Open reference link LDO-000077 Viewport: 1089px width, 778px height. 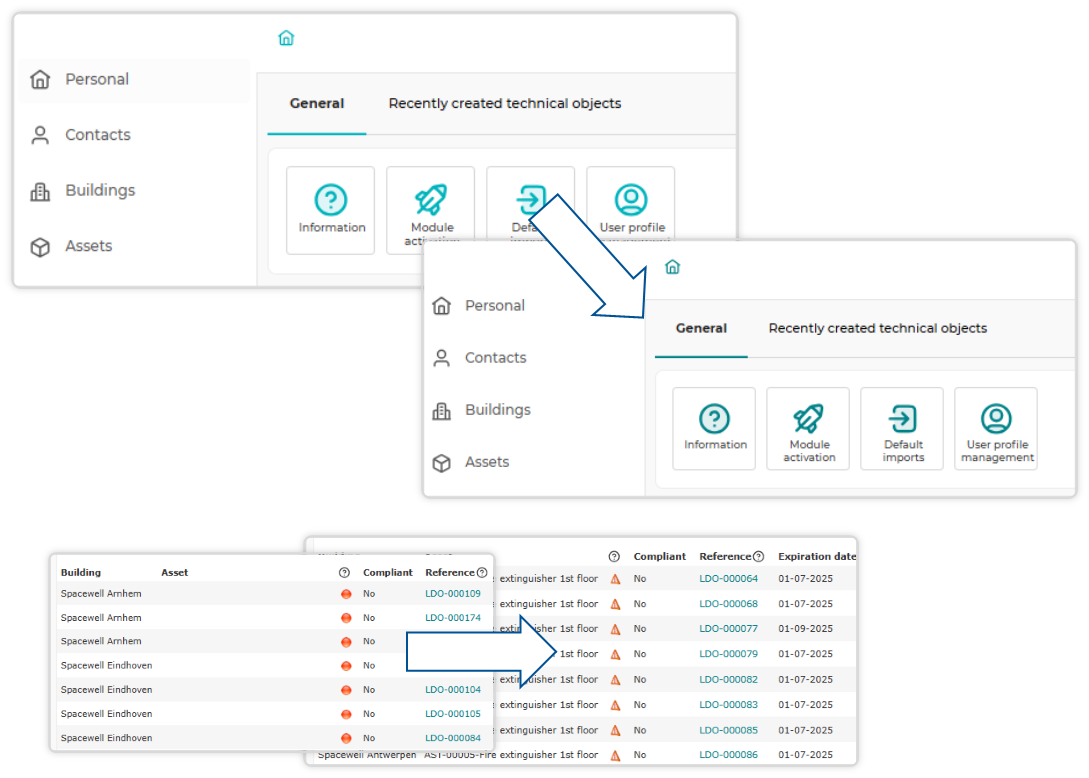(729, 629)
